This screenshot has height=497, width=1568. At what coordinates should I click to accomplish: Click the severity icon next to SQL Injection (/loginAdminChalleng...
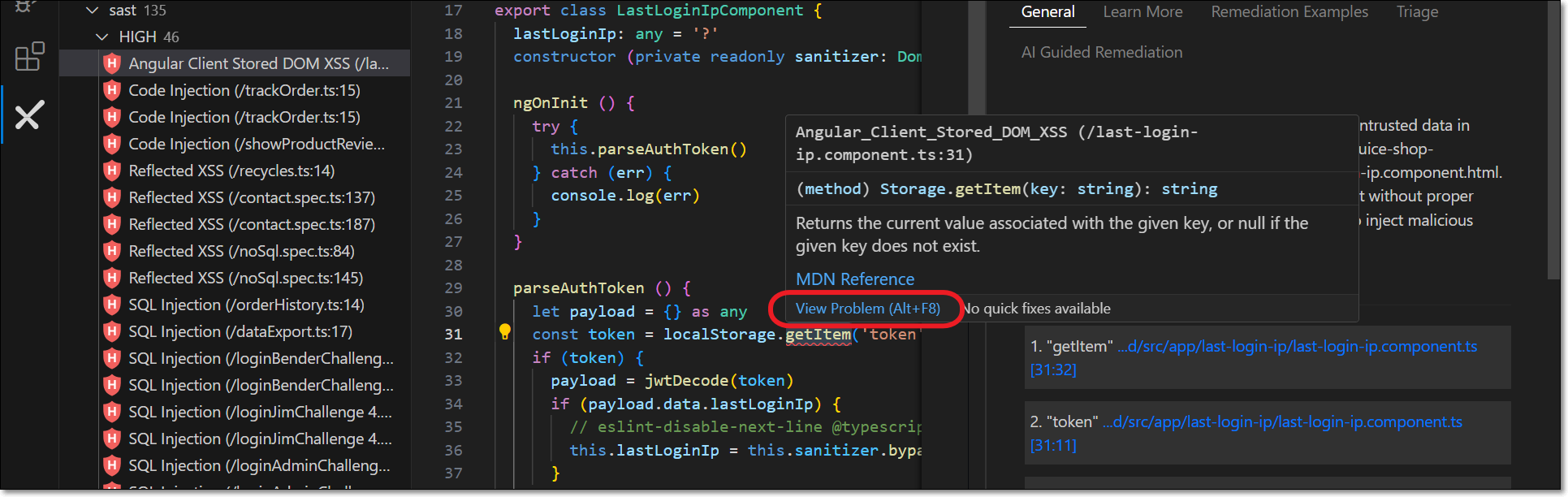(x=113, y=465)
